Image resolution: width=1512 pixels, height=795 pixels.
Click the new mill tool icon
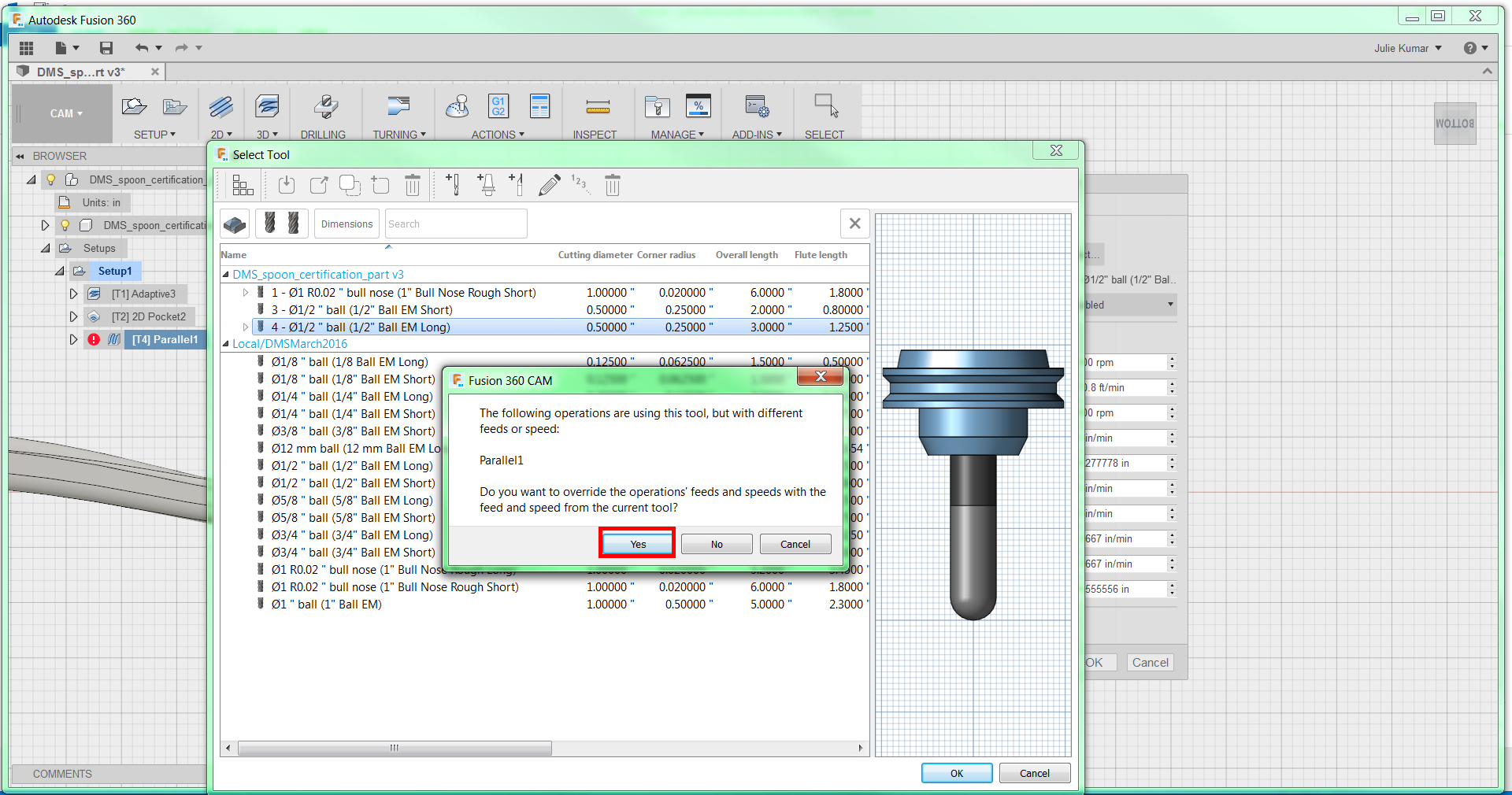[x=454, y=185]
